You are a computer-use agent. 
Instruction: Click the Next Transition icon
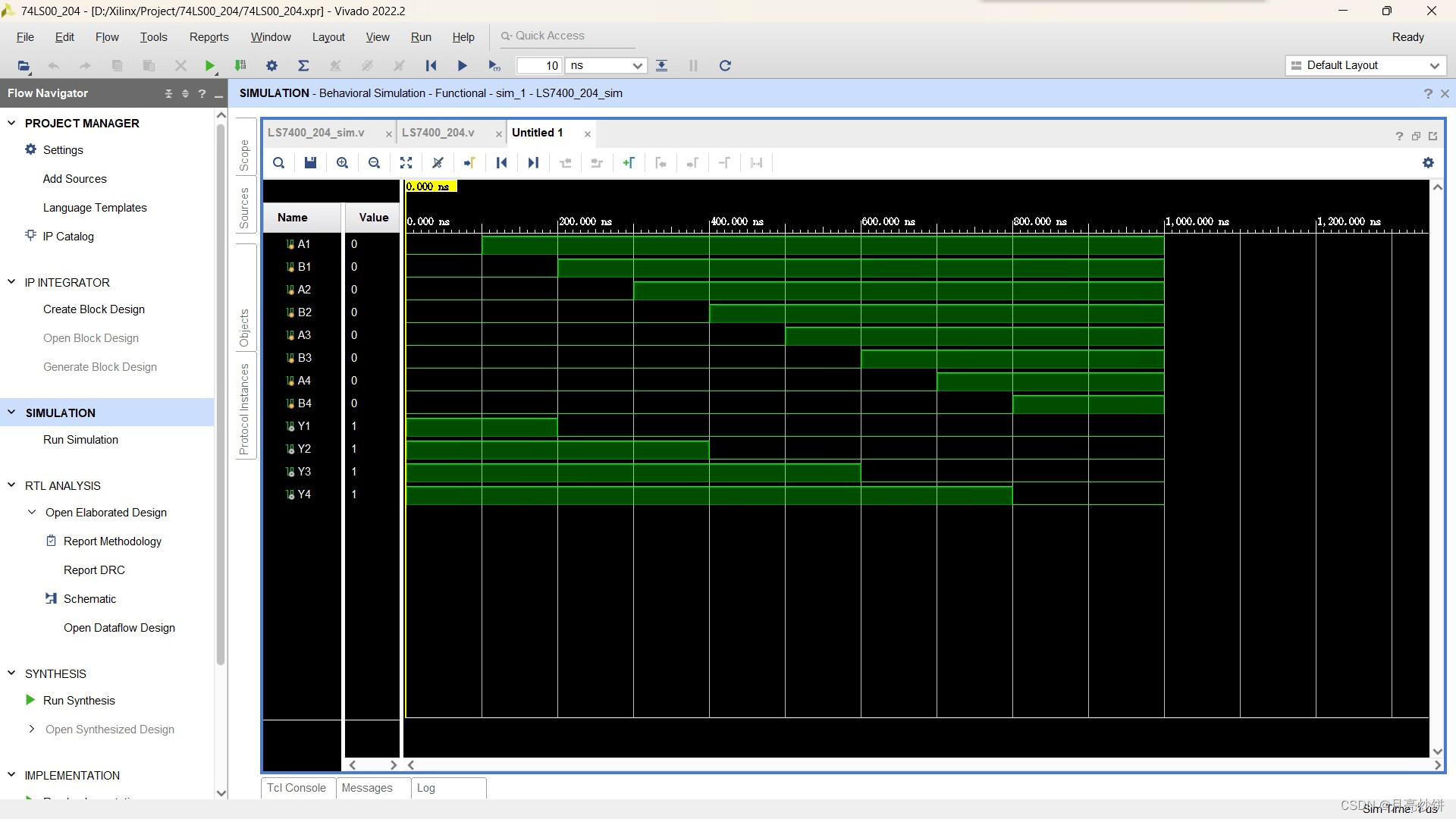(597, 162)
